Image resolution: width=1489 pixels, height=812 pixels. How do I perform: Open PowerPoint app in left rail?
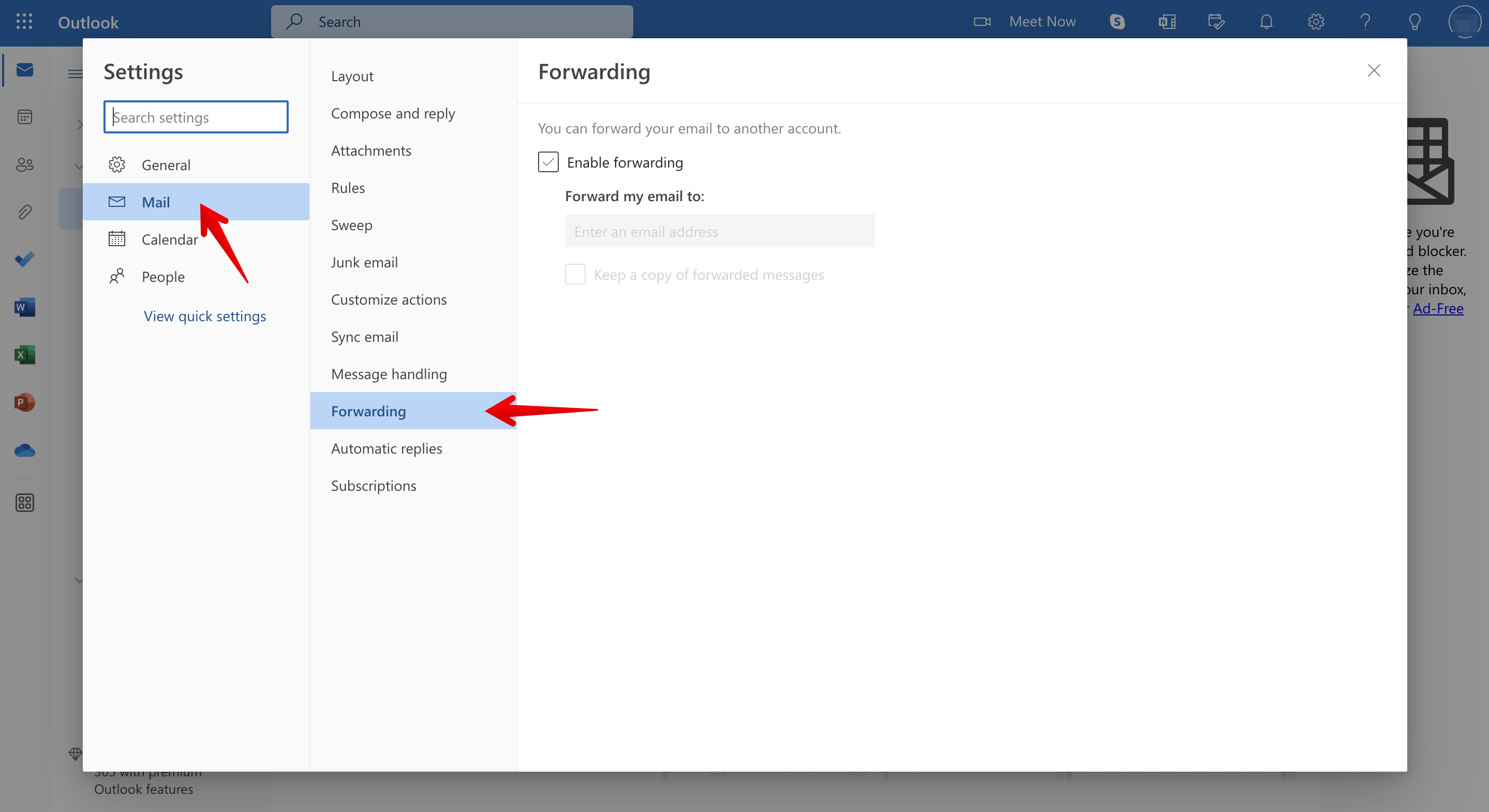click(24, 402)
